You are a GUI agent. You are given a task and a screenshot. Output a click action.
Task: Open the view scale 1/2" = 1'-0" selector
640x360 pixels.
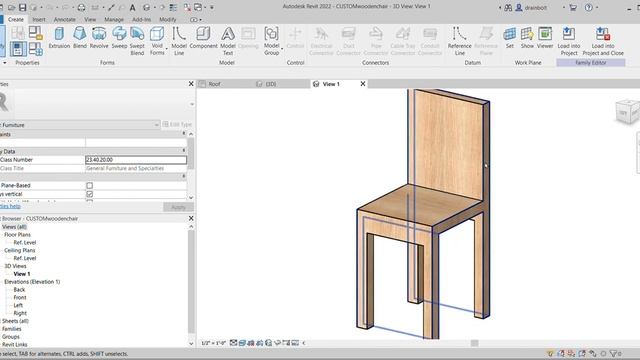(x=213, y=343)
